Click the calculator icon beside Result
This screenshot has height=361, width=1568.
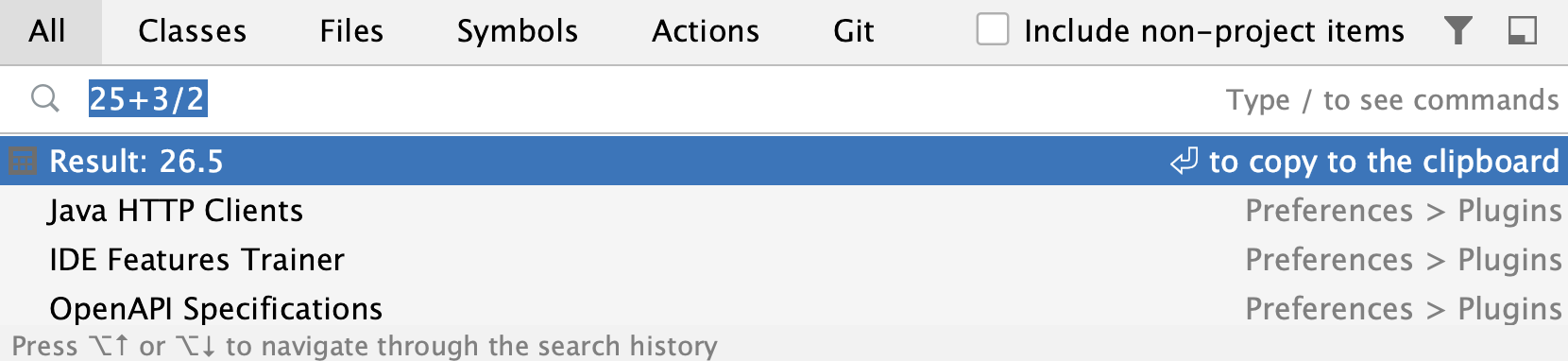tap(23, 162)
